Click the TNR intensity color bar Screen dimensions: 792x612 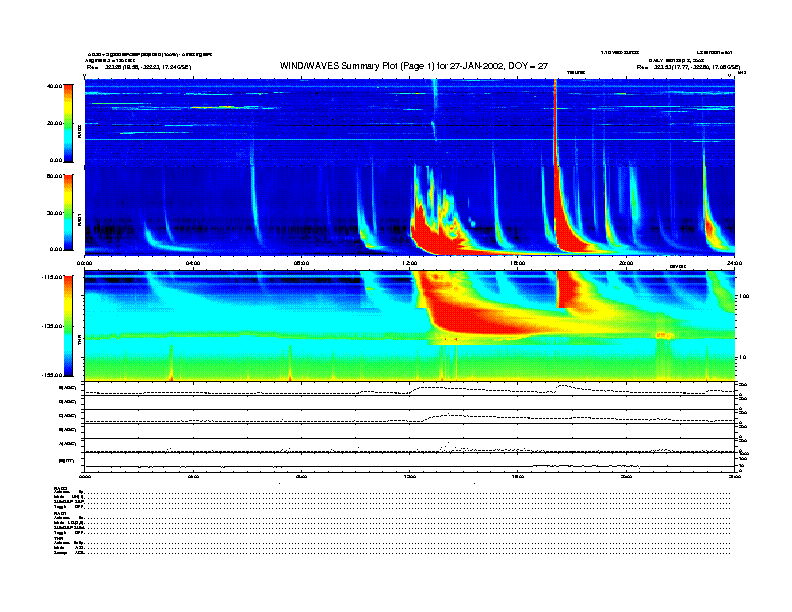click(68, 326)
